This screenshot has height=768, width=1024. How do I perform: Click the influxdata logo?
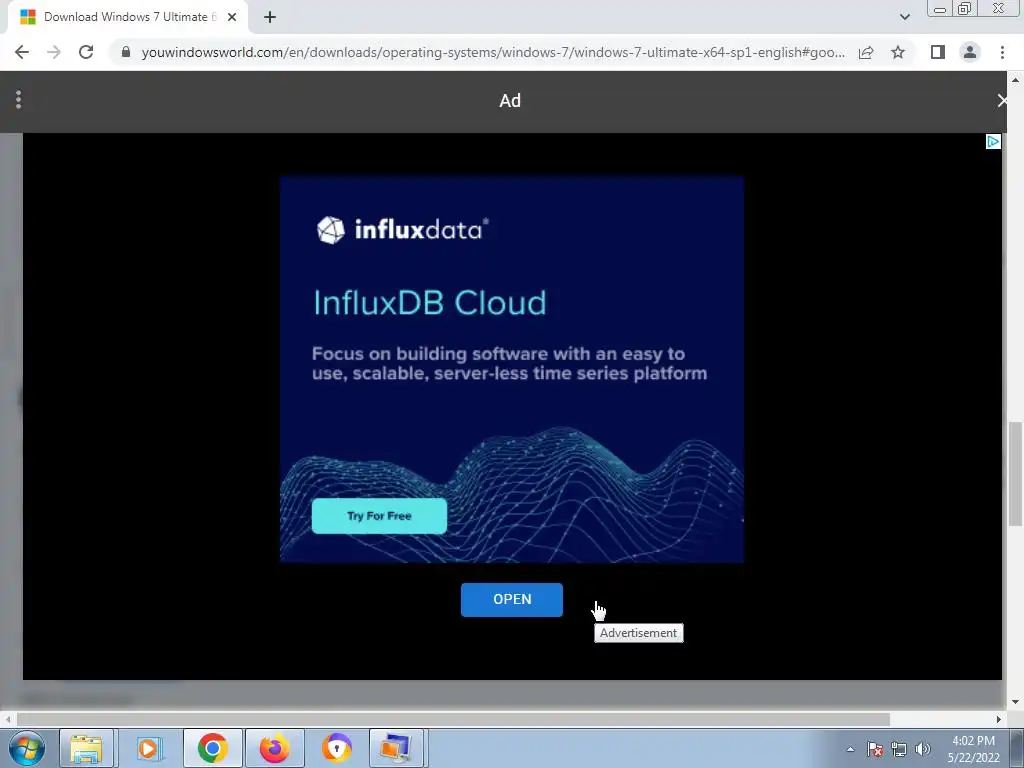(x=402, y=230)
